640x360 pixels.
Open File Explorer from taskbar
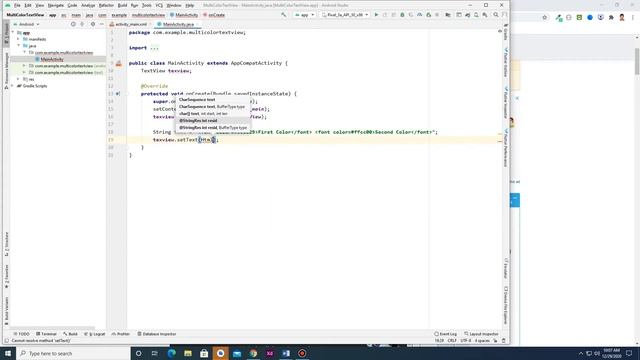[188, 353]
